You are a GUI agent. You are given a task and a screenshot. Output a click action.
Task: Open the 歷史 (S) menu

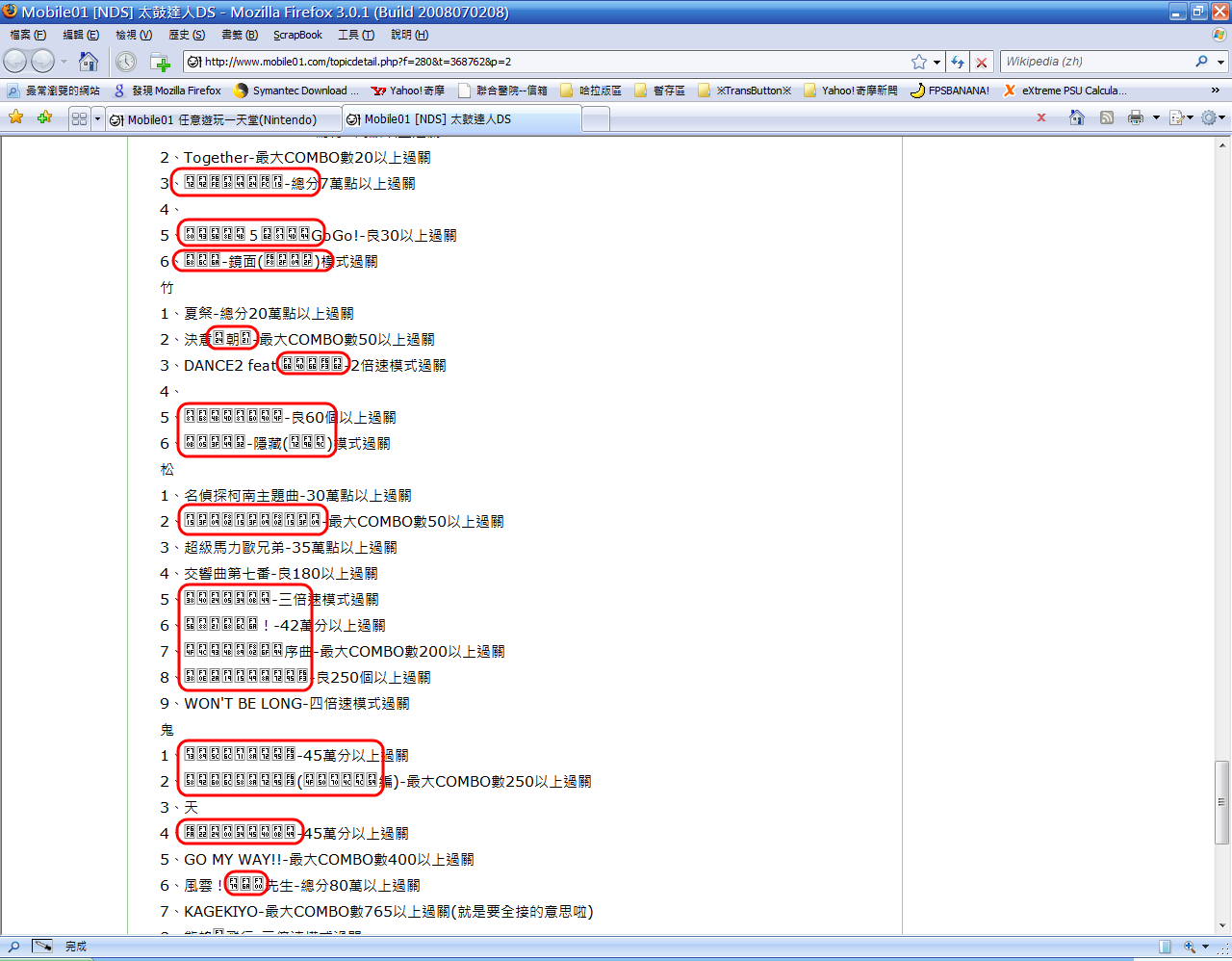(187, 35)
